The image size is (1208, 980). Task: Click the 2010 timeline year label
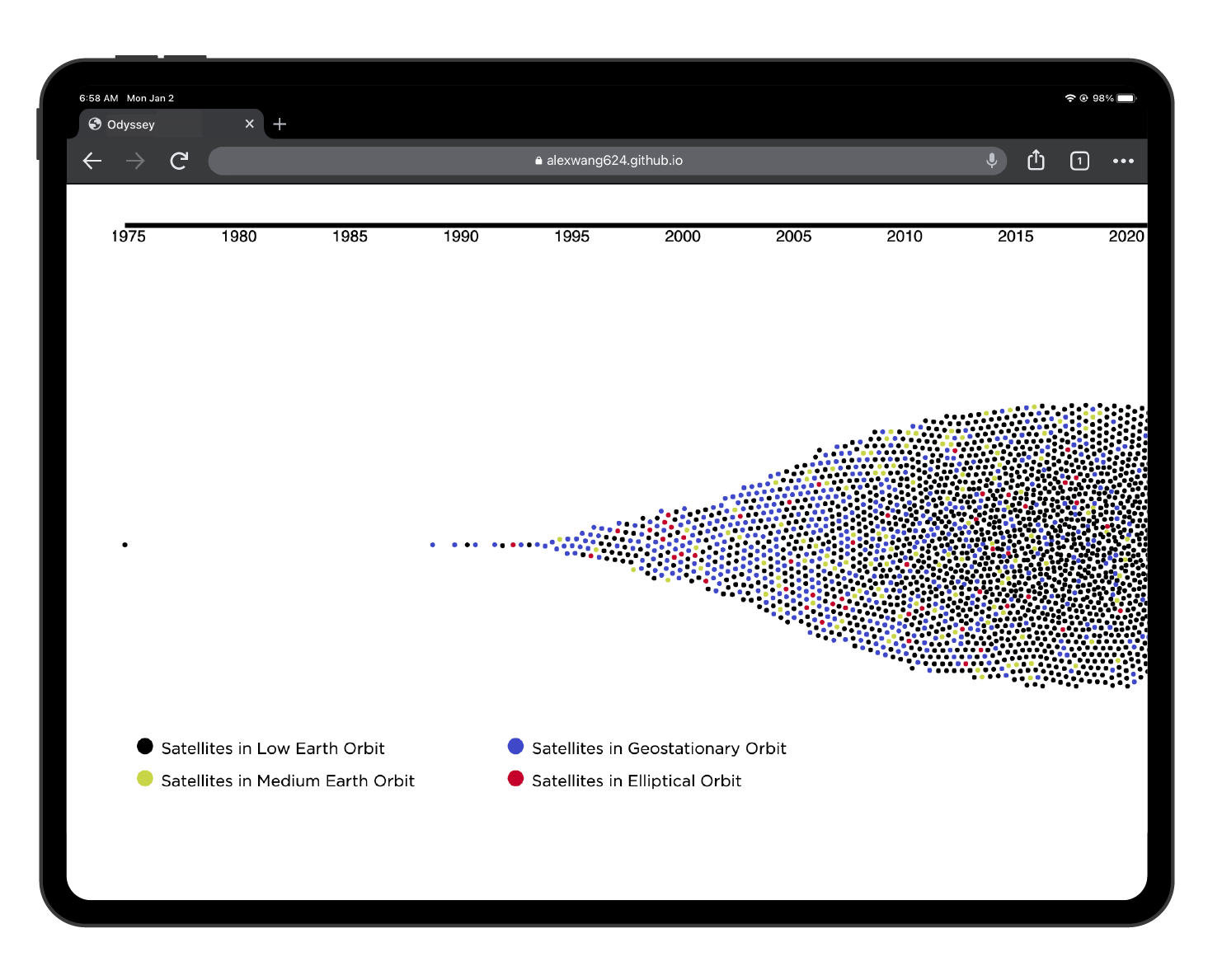click(905, 237)
